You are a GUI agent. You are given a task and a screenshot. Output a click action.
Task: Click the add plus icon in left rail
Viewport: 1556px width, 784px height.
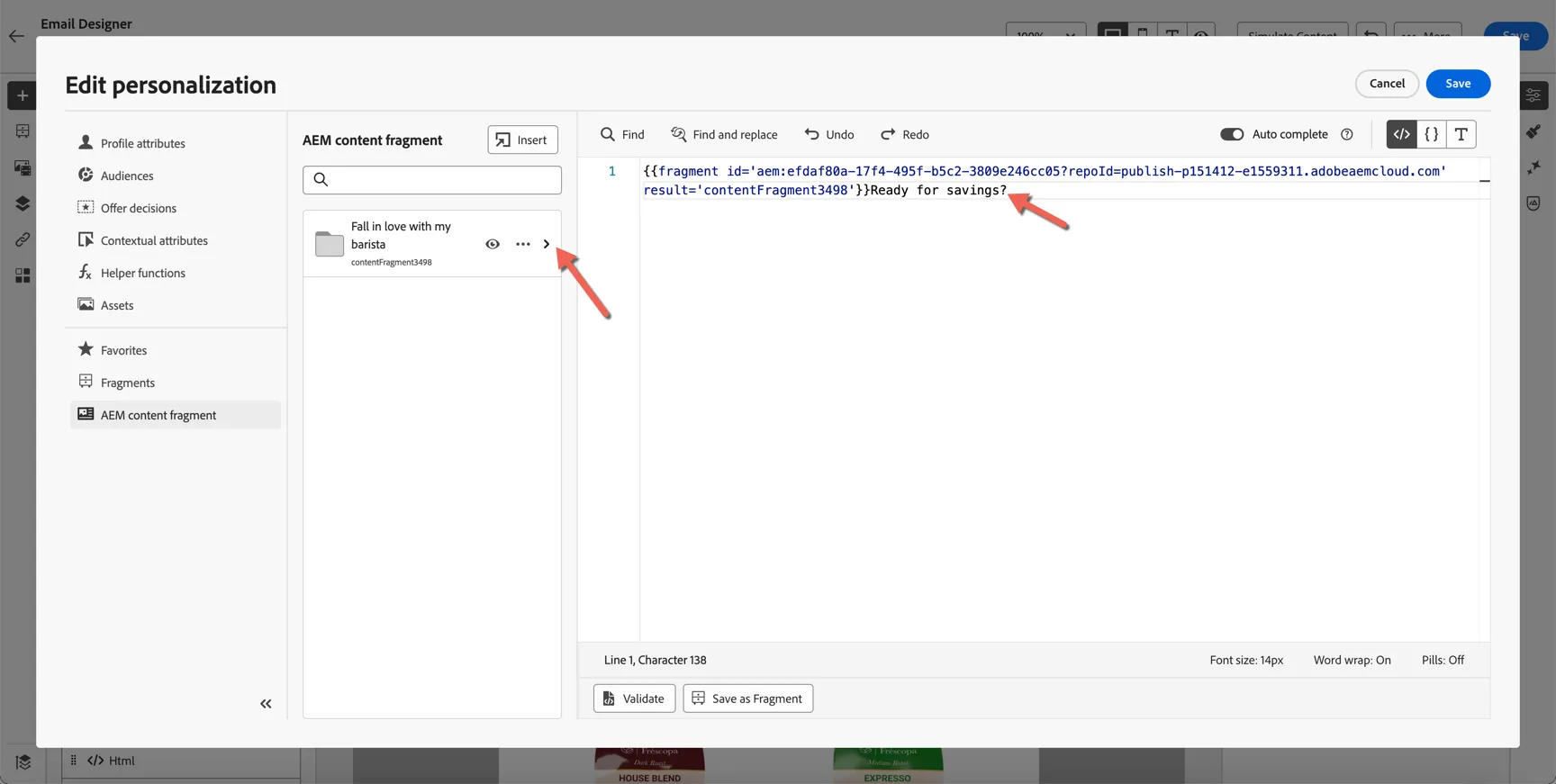23,95
